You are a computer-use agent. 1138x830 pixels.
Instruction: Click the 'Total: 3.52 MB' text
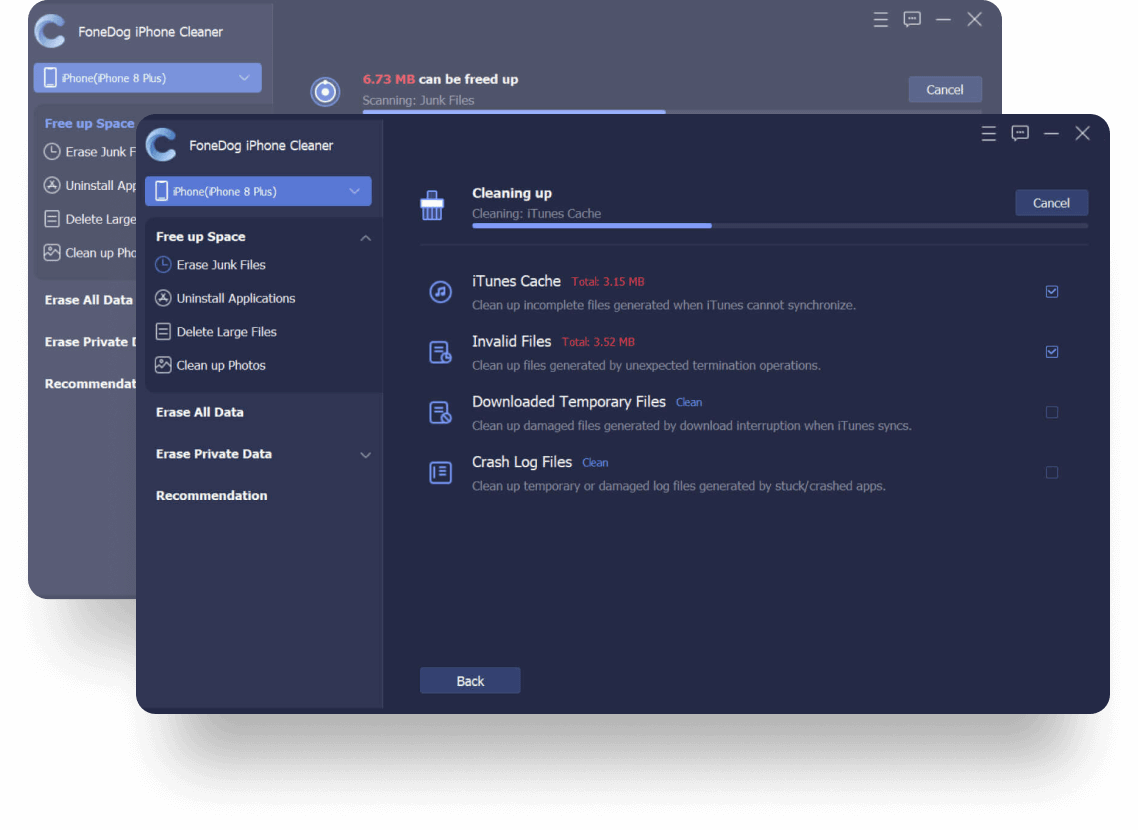pos(598,342)
